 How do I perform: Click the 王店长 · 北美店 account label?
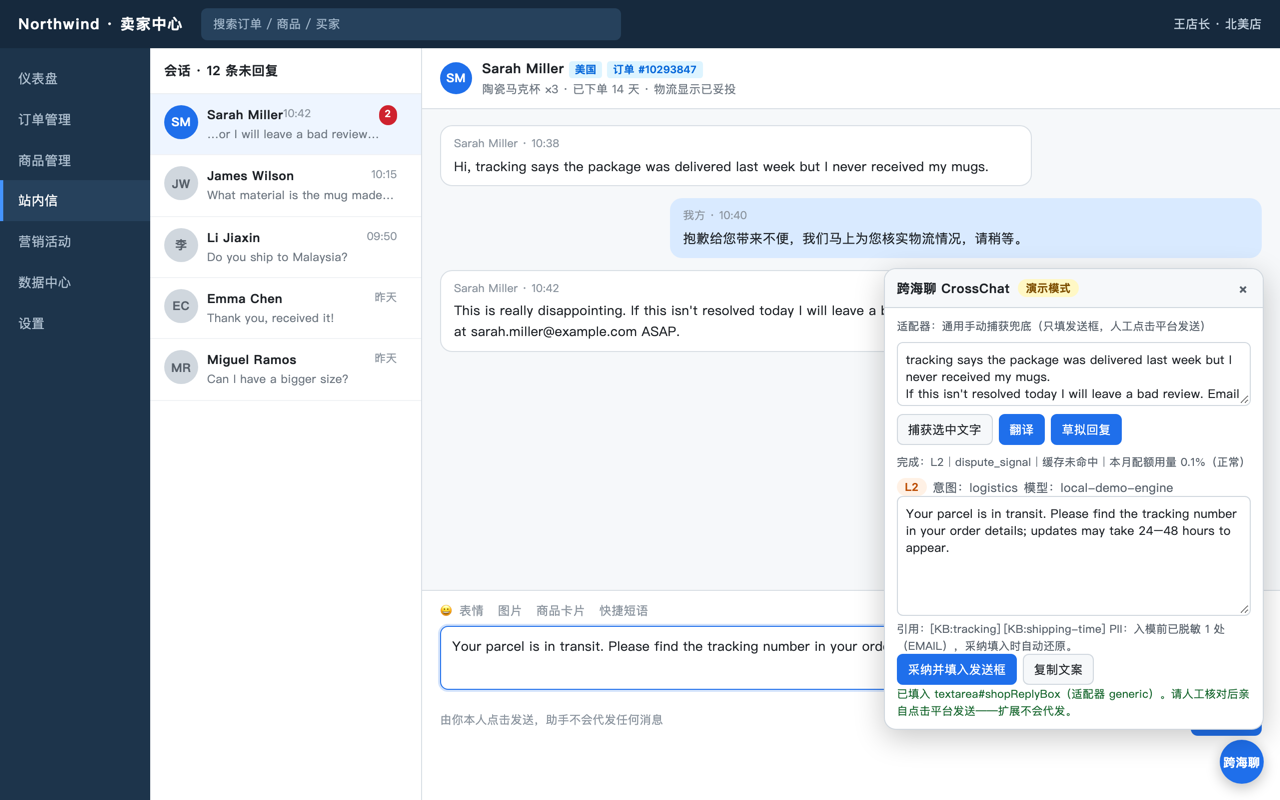point(1217,24)
